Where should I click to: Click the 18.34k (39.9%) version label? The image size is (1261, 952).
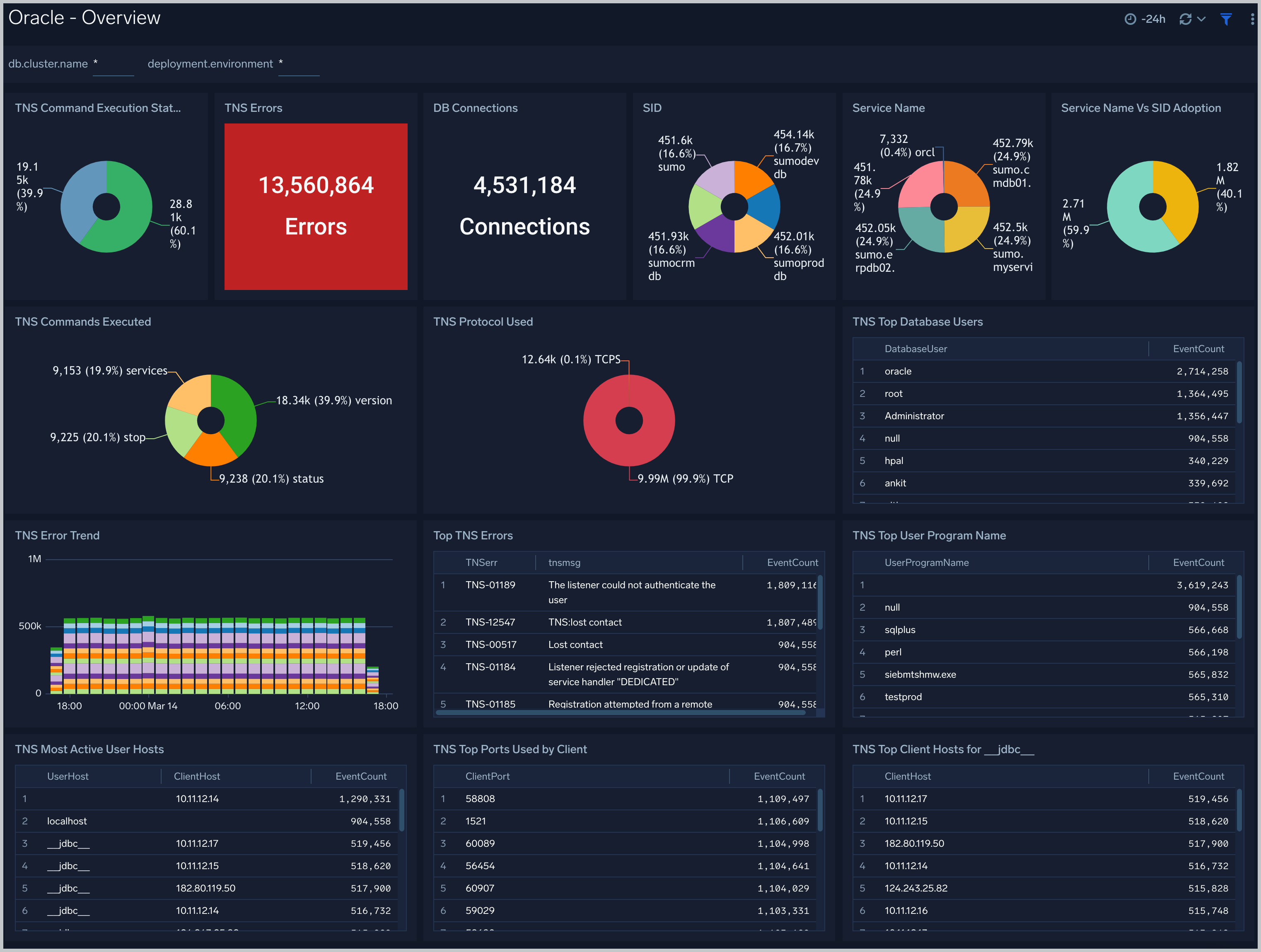[x=334, y=400]
